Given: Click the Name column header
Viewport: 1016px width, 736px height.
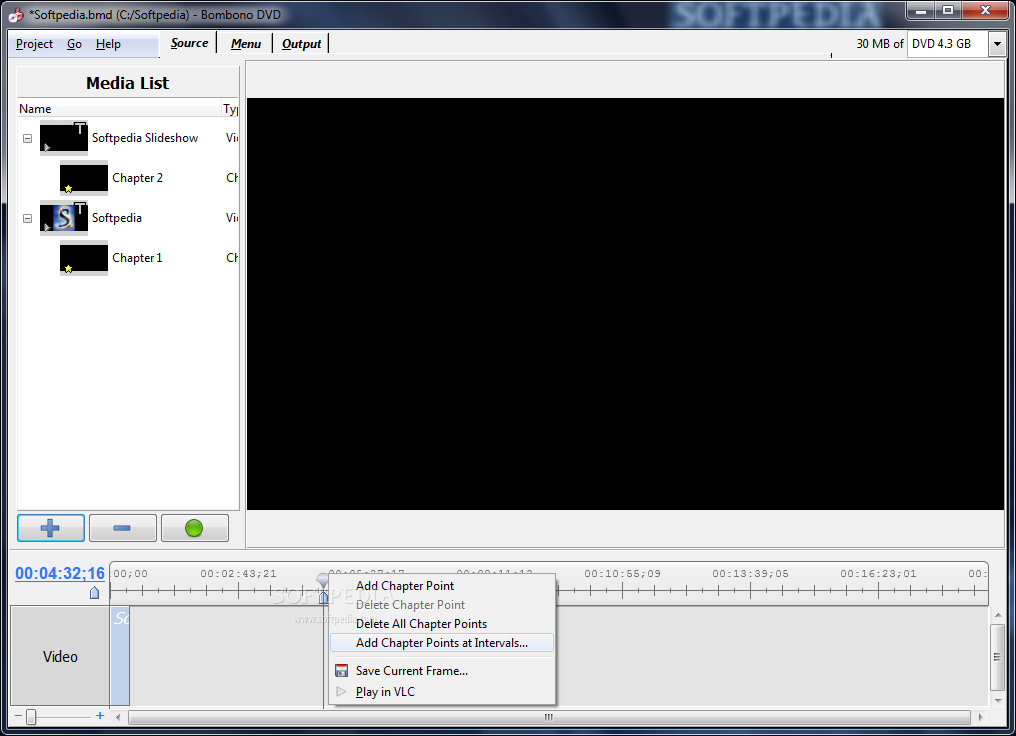Looking at the screenshot, I should (x=119, y=109).
